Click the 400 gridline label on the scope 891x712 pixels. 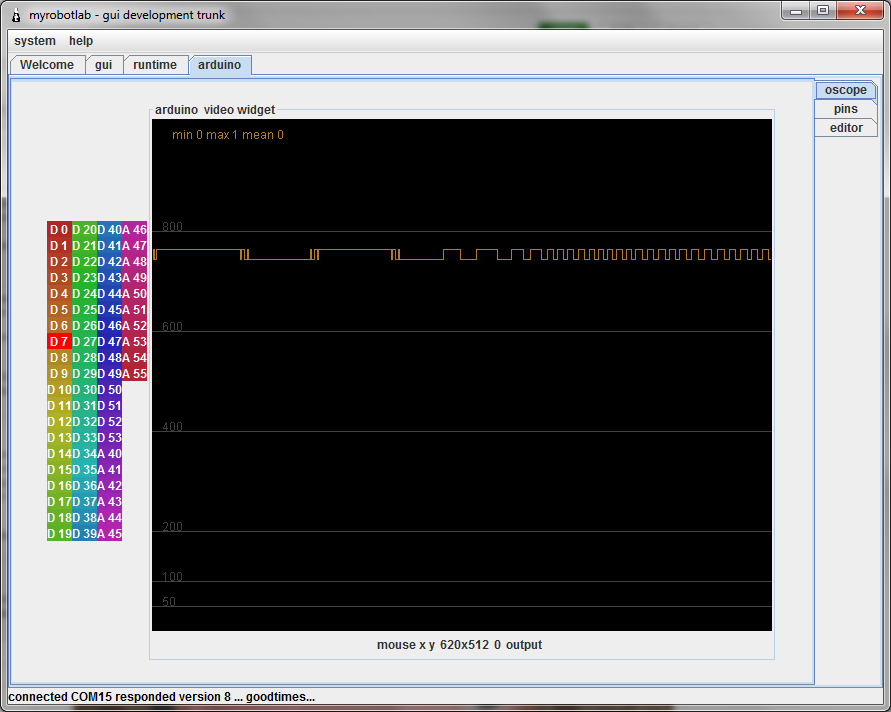tap(172, 426)
